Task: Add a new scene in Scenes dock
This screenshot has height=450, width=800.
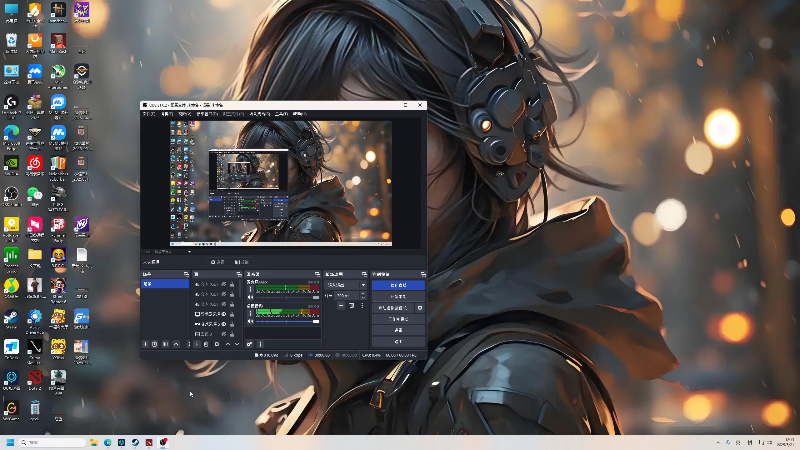Action: (145, 344)
